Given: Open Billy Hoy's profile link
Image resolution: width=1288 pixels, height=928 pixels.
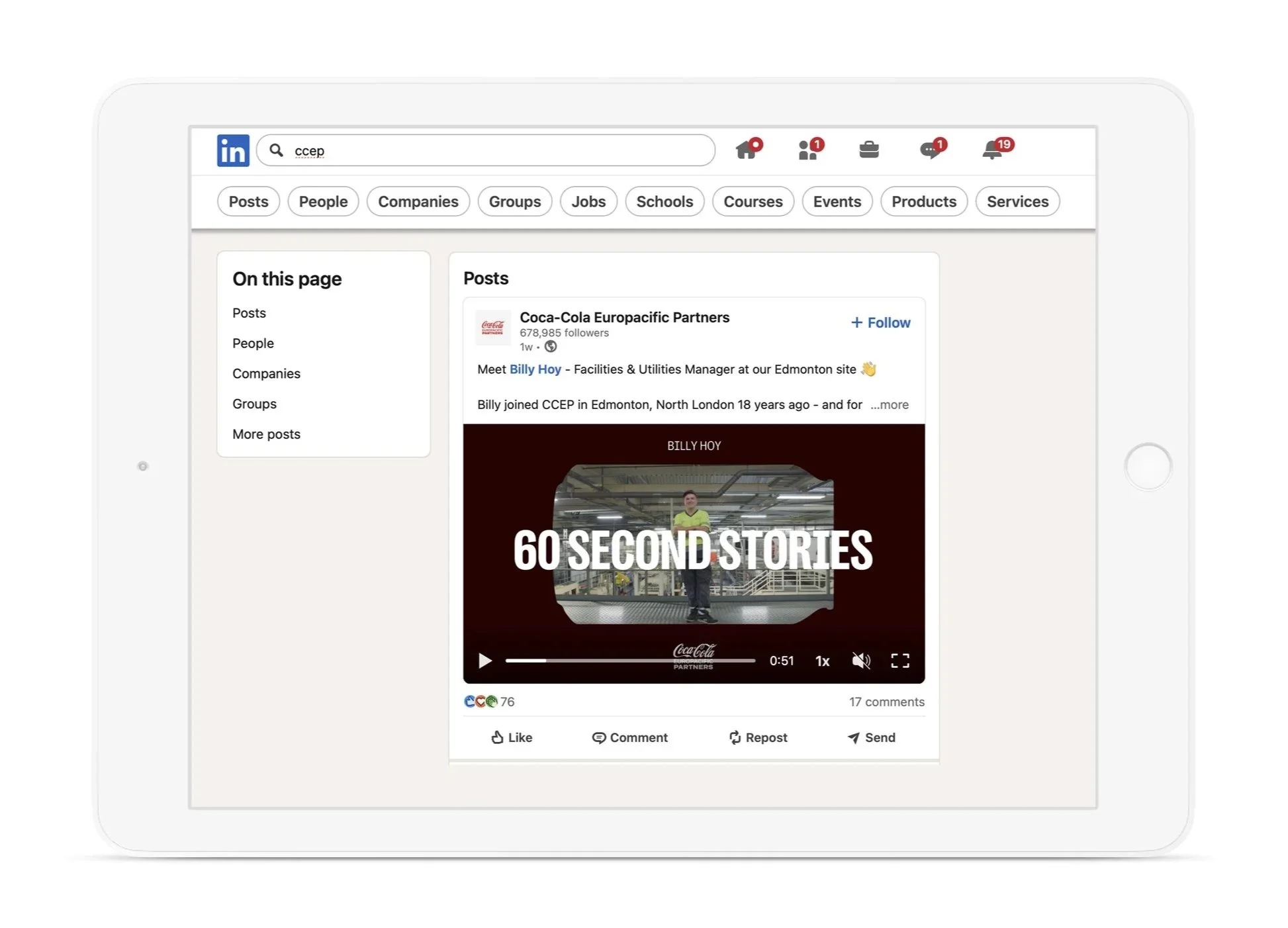Looking at the screenshot, I should click(535, 369).
